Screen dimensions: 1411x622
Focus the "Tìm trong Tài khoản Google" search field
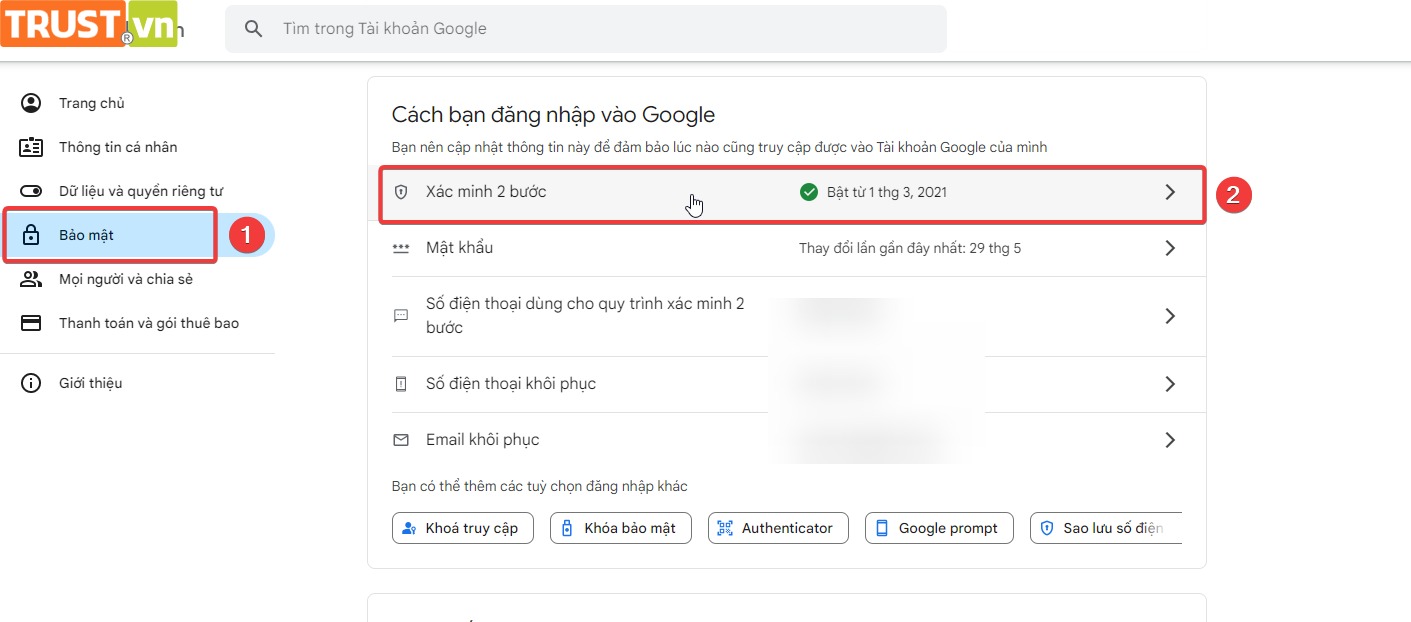(x=586, y=29)
